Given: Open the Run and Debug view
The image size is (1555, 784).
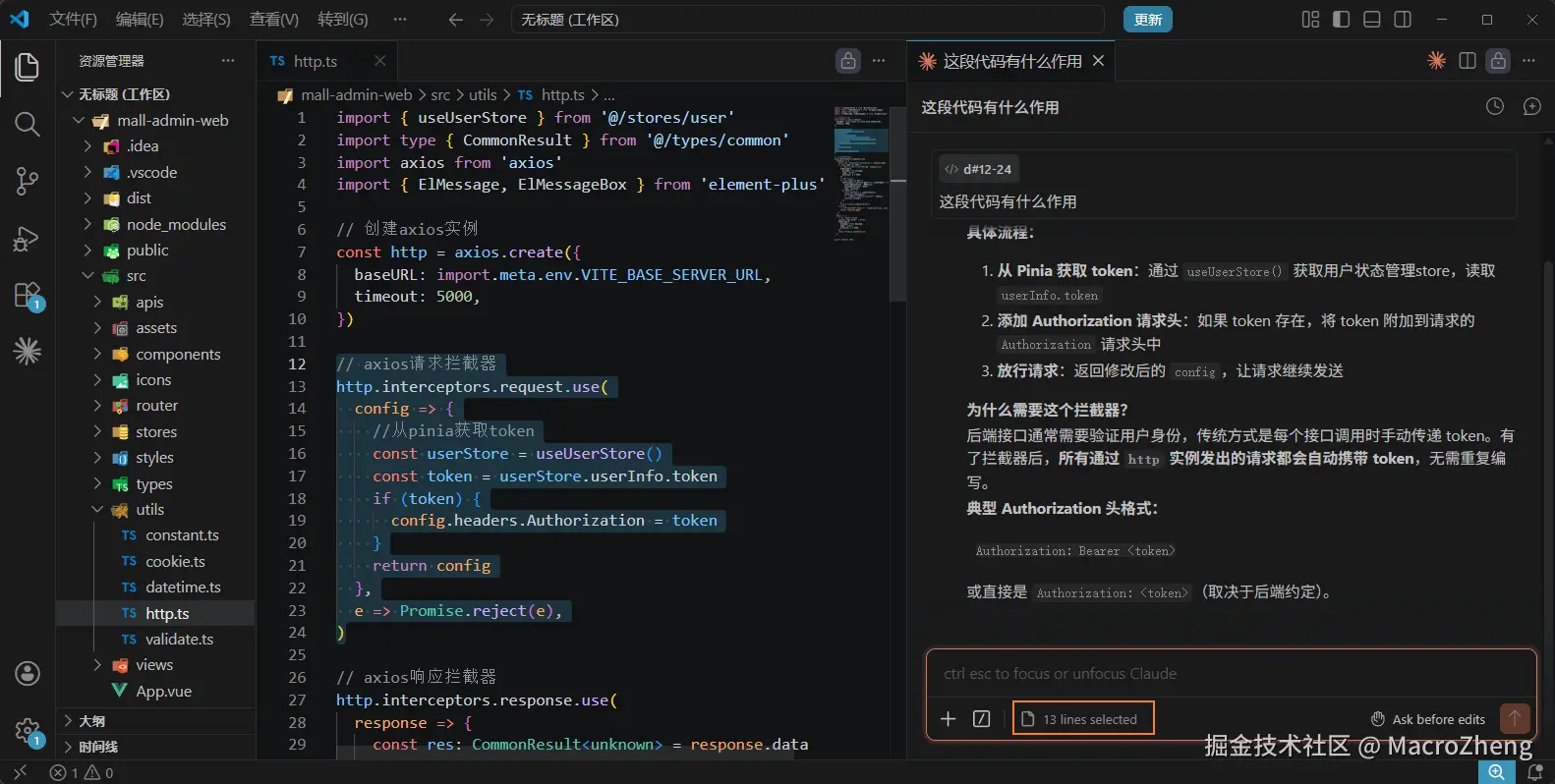Looking at the screenshot, I should [28, 238].
